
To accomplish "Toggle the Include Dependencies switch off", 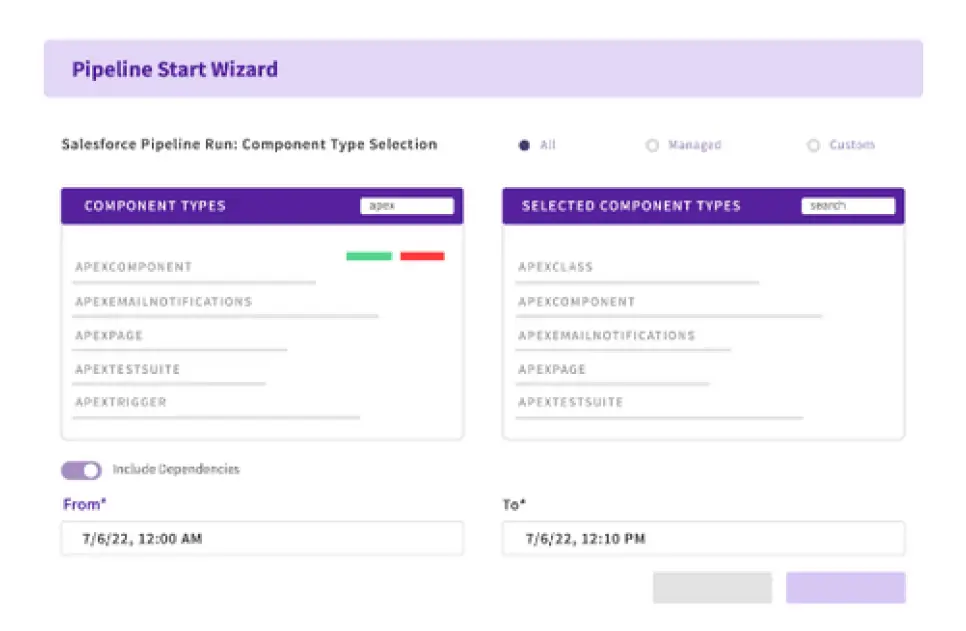I will (x=80, y=469).
